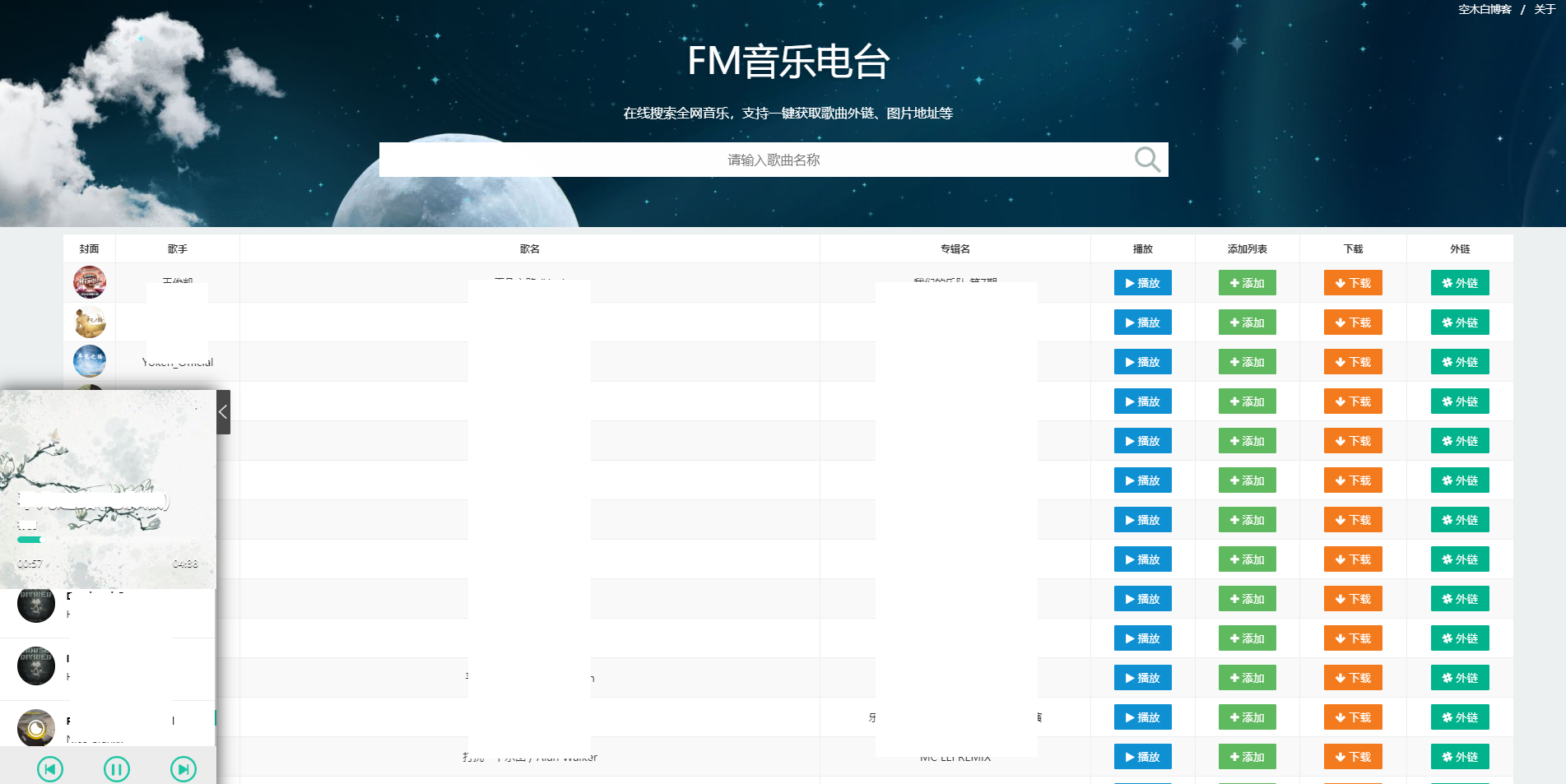Focus the song search input field
This screenshot has width=1566, height=784.
774,159
